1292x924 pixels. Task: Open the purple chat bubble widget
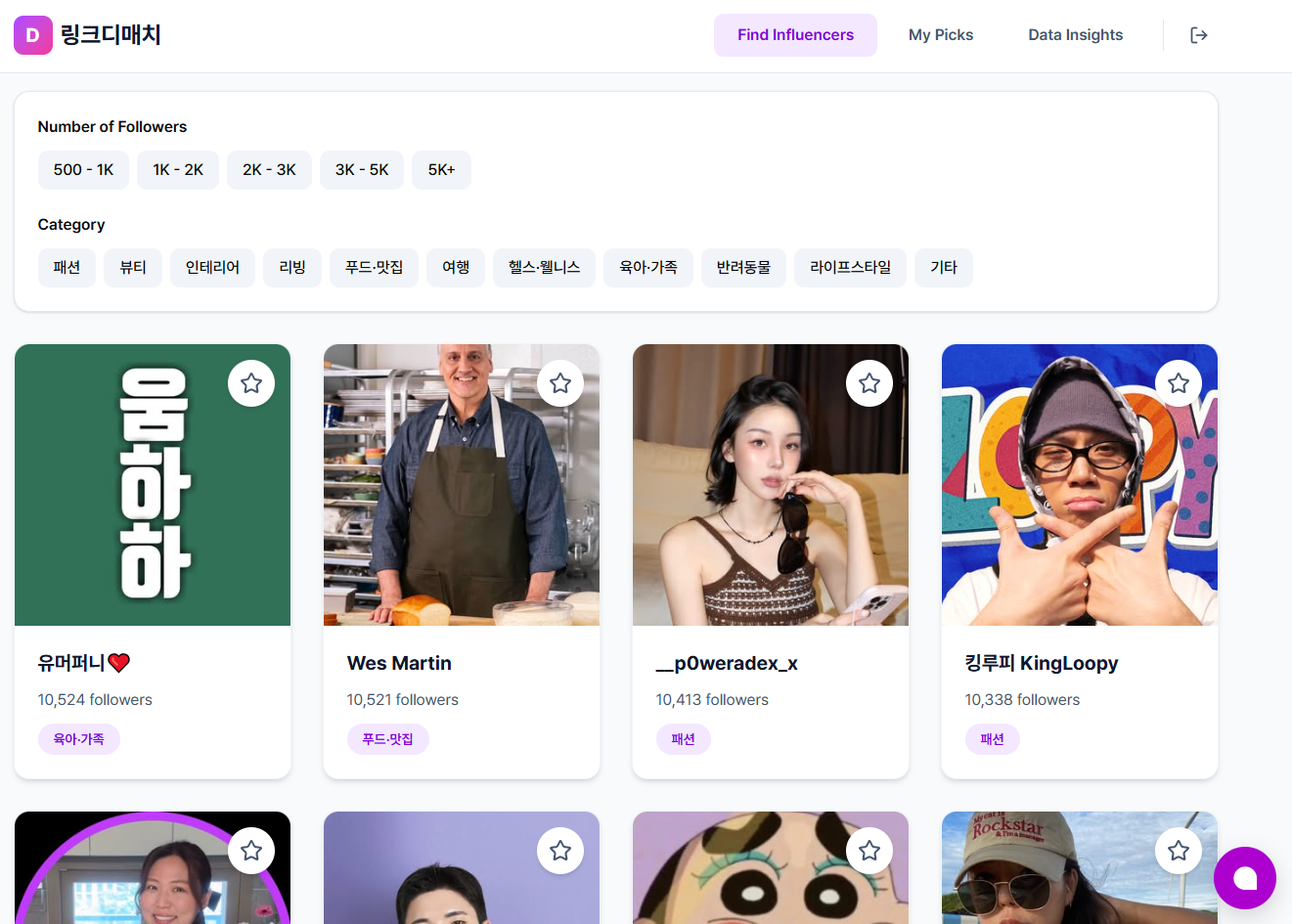[1245, 878]
